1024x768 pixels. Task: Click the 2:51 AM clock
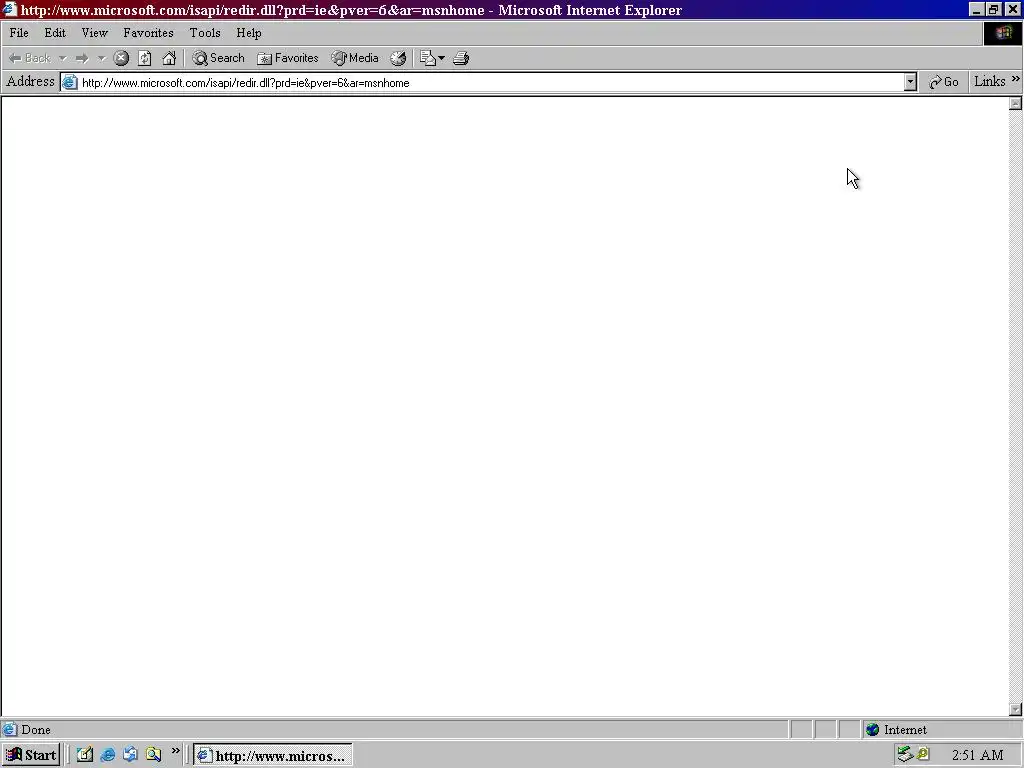978,755
